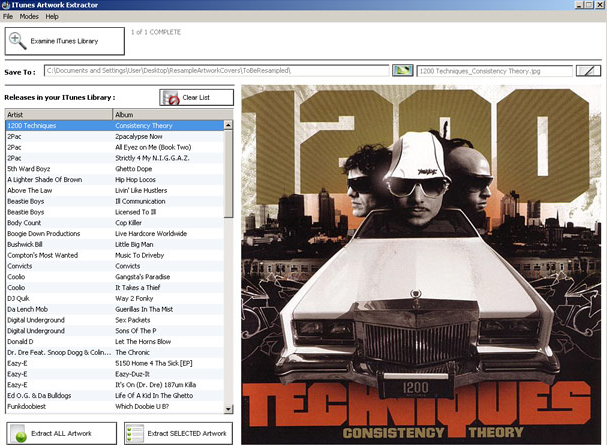Click the Extract SELECTED Artwork checklist icon

[x=135, y=434]
